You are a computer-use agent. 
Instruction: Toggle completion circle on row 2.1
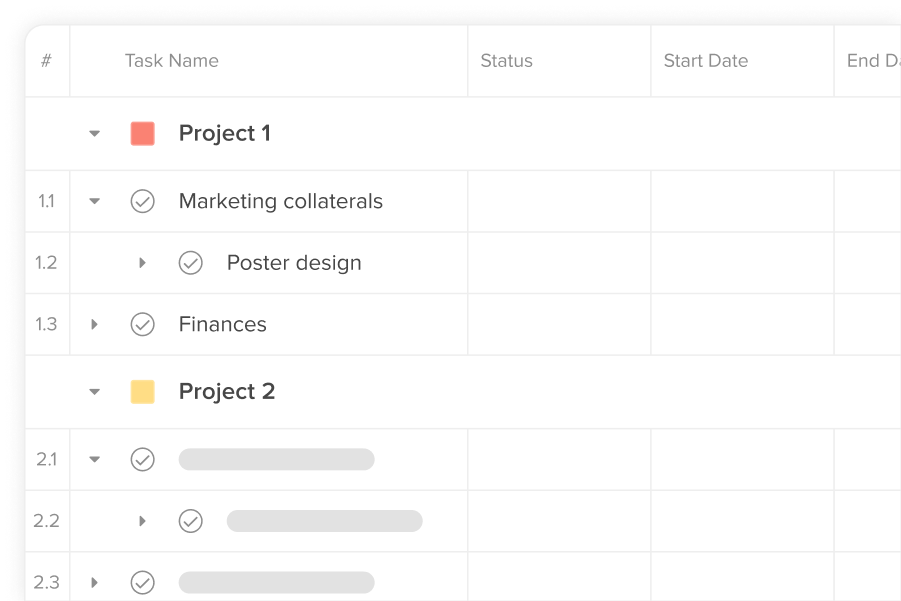coord(143,459)
